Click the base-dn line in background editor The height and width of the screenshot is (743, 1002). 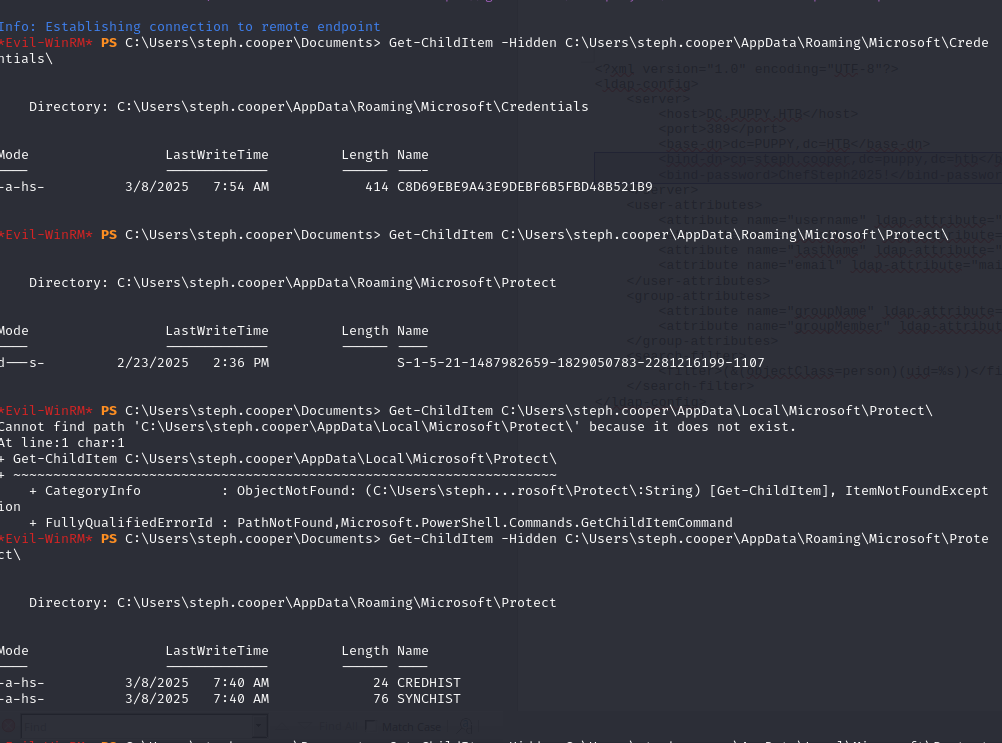[x=794, y=144]
